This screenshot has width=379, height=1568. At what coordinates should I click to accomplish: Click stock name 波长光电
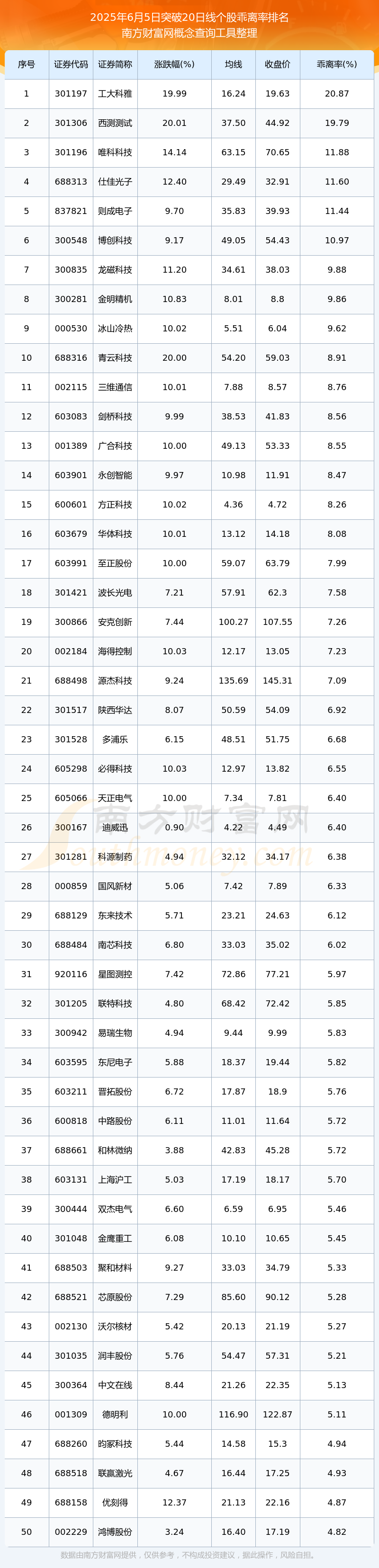point(115,592)
